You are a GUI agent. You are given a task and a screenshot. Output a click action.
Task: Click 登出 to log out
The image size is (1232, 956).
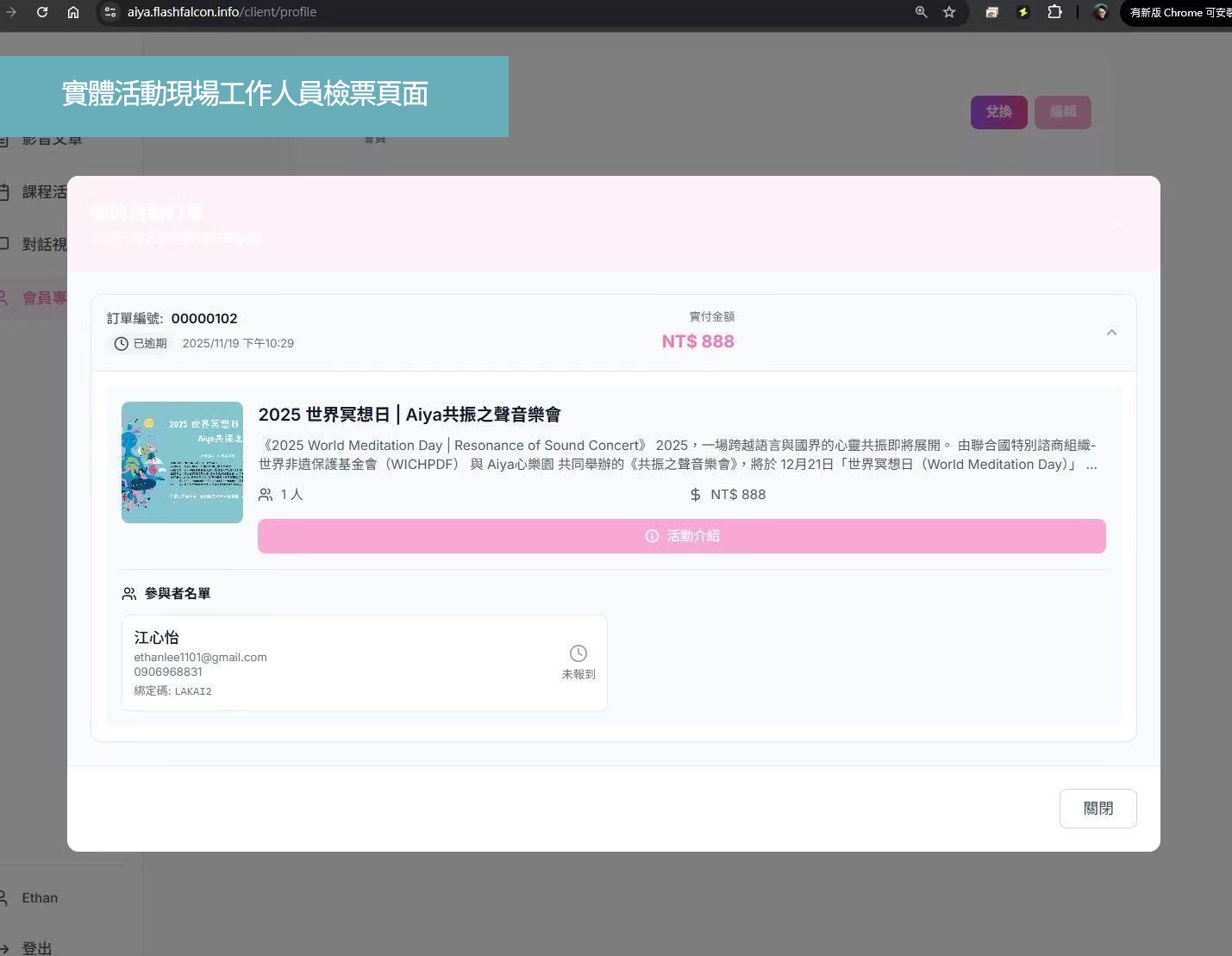(36, 947)
